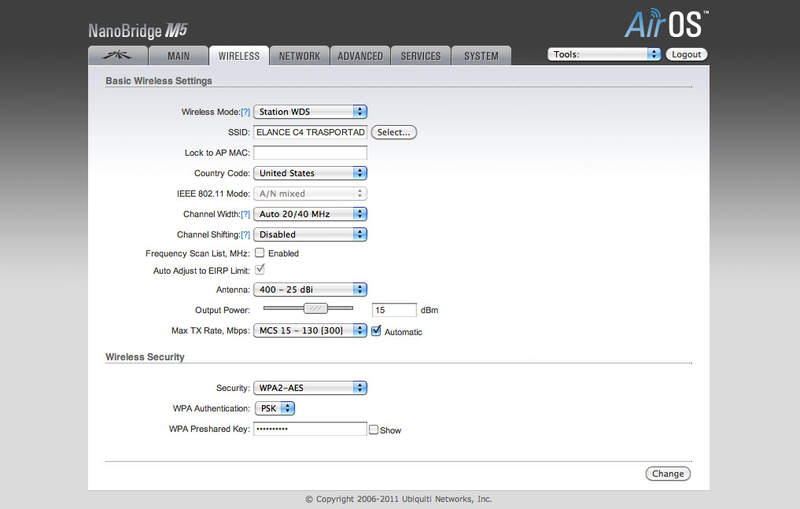Enable the Frequency Scan List checkbox
The image size is (800, 509).
[260, 252]
